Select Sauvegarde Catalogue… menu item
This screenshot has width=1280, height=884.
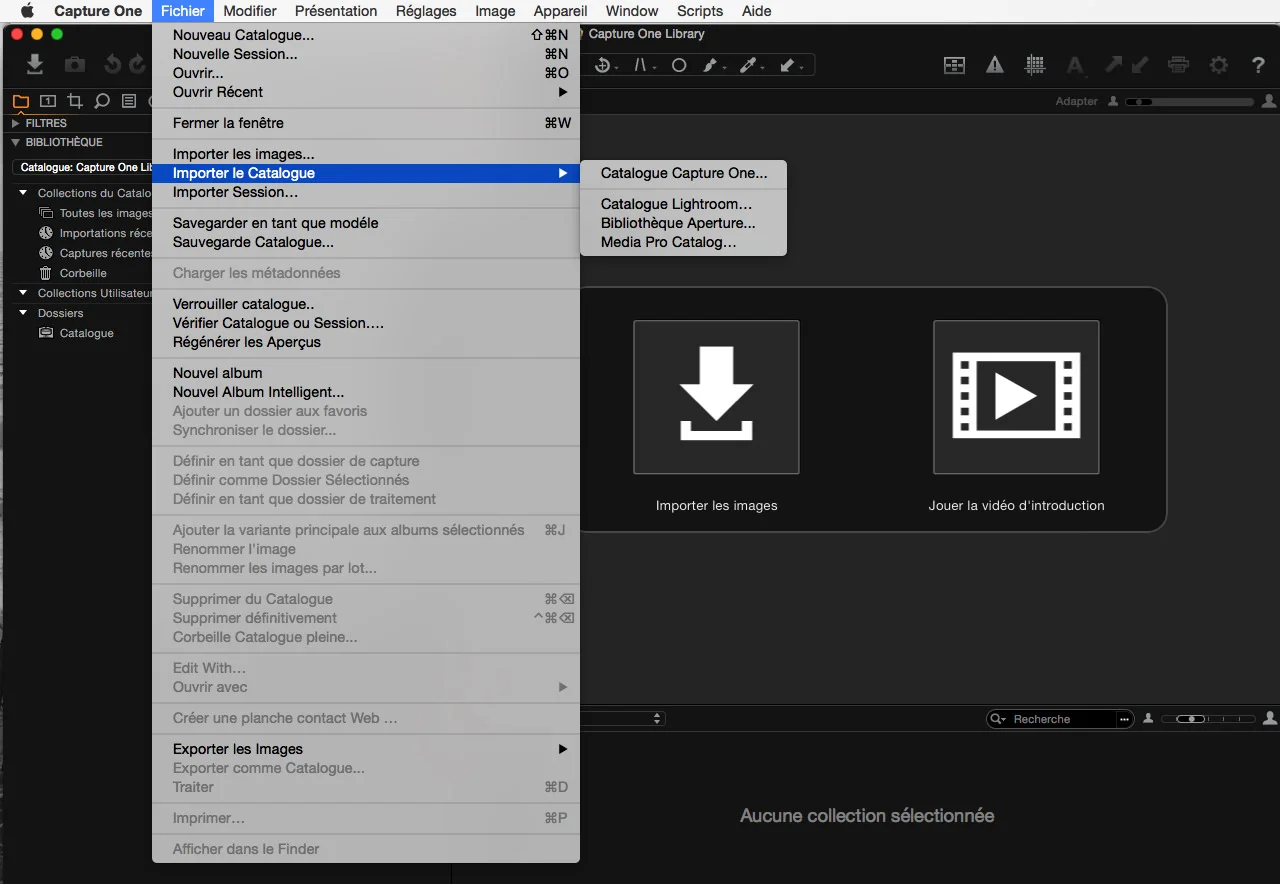[366, 242]
